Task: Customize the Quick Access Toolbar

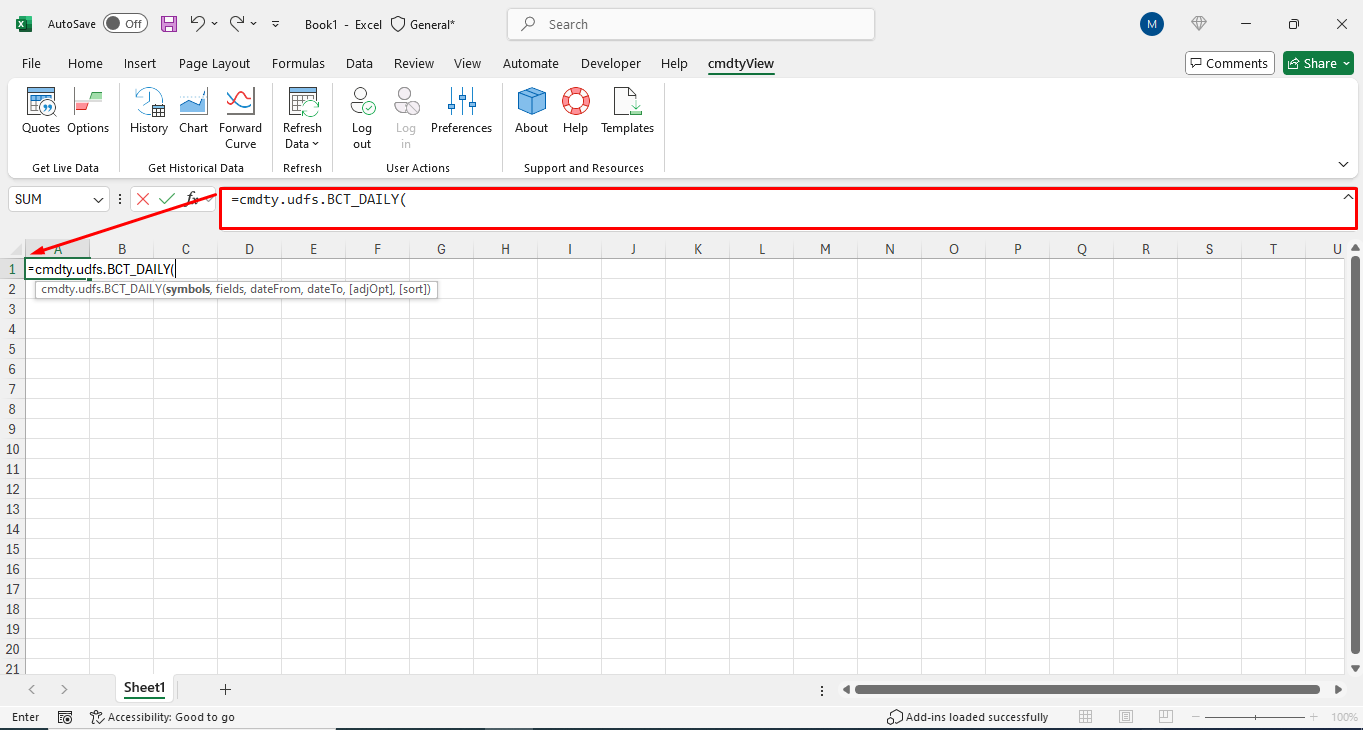Action: point(276,23)
